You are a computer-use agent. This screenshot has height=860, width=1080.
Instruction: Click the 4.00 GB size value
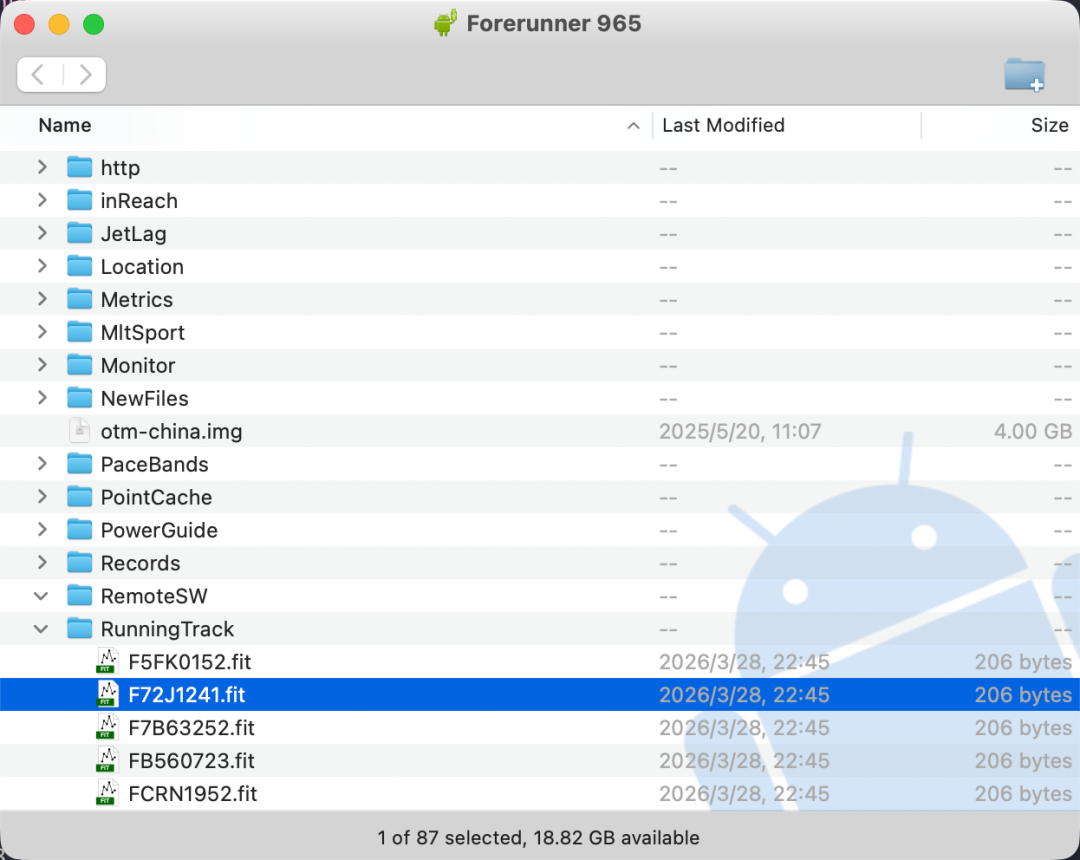coord(1032,432)
